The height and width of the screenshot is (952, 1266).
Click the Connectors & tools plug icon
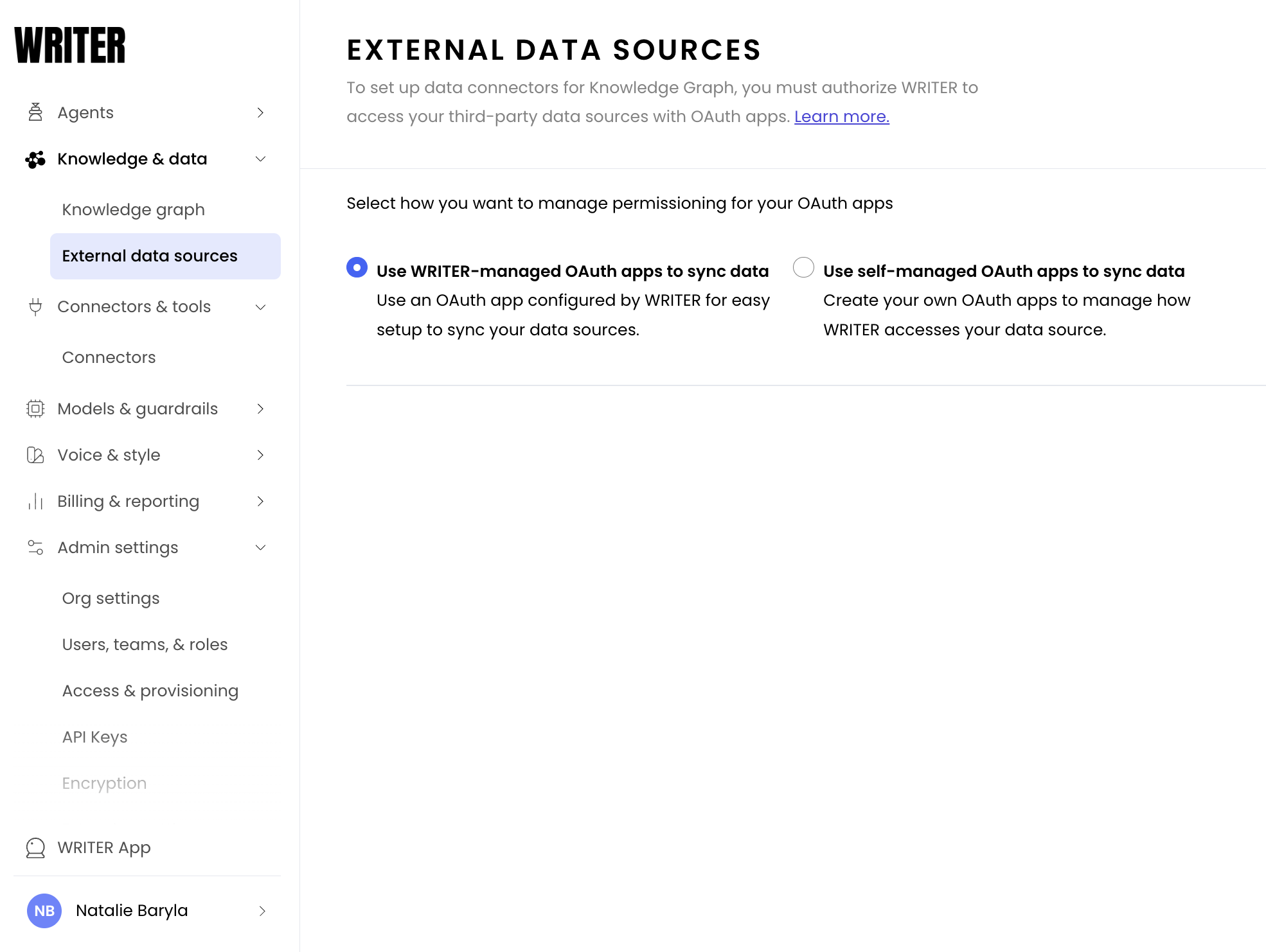(35, 307)
